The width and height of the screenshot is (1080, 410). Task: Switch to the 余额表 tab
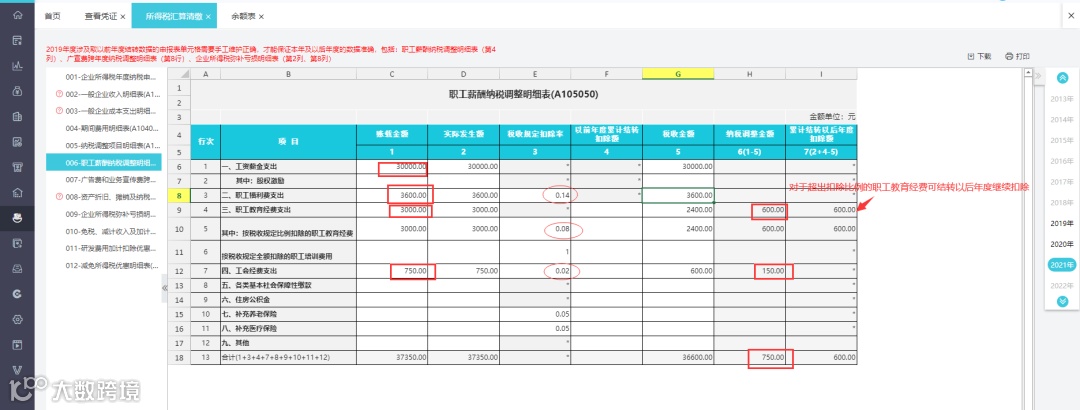click(242, 16)
